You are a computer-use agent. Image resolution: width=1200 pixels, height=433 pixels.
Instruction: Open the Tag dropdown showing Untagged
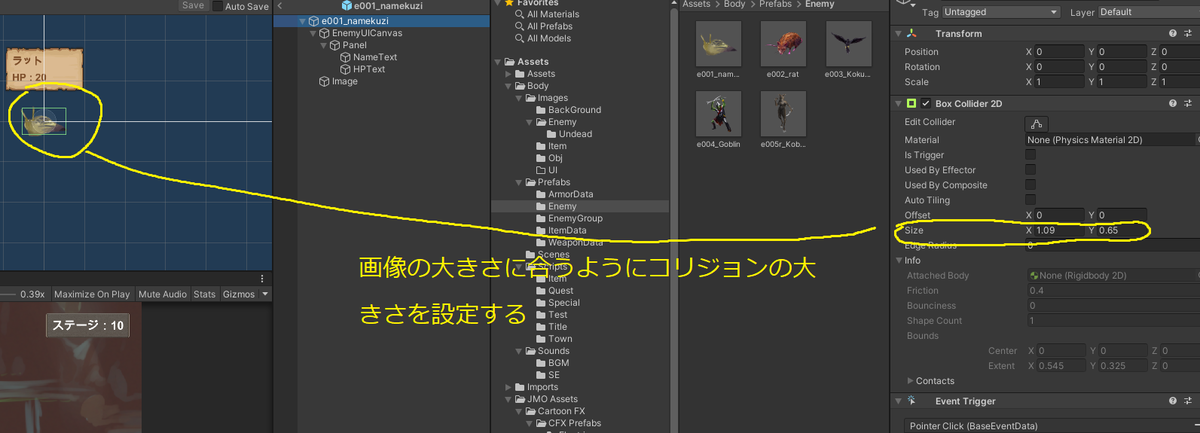1003,12
